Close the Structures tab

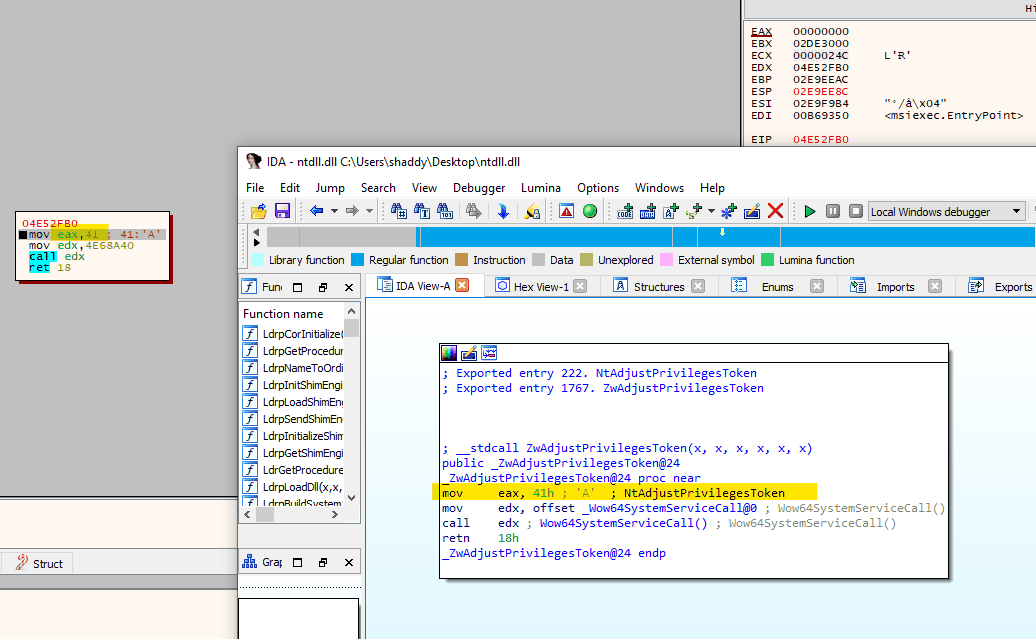click(698, 286)
